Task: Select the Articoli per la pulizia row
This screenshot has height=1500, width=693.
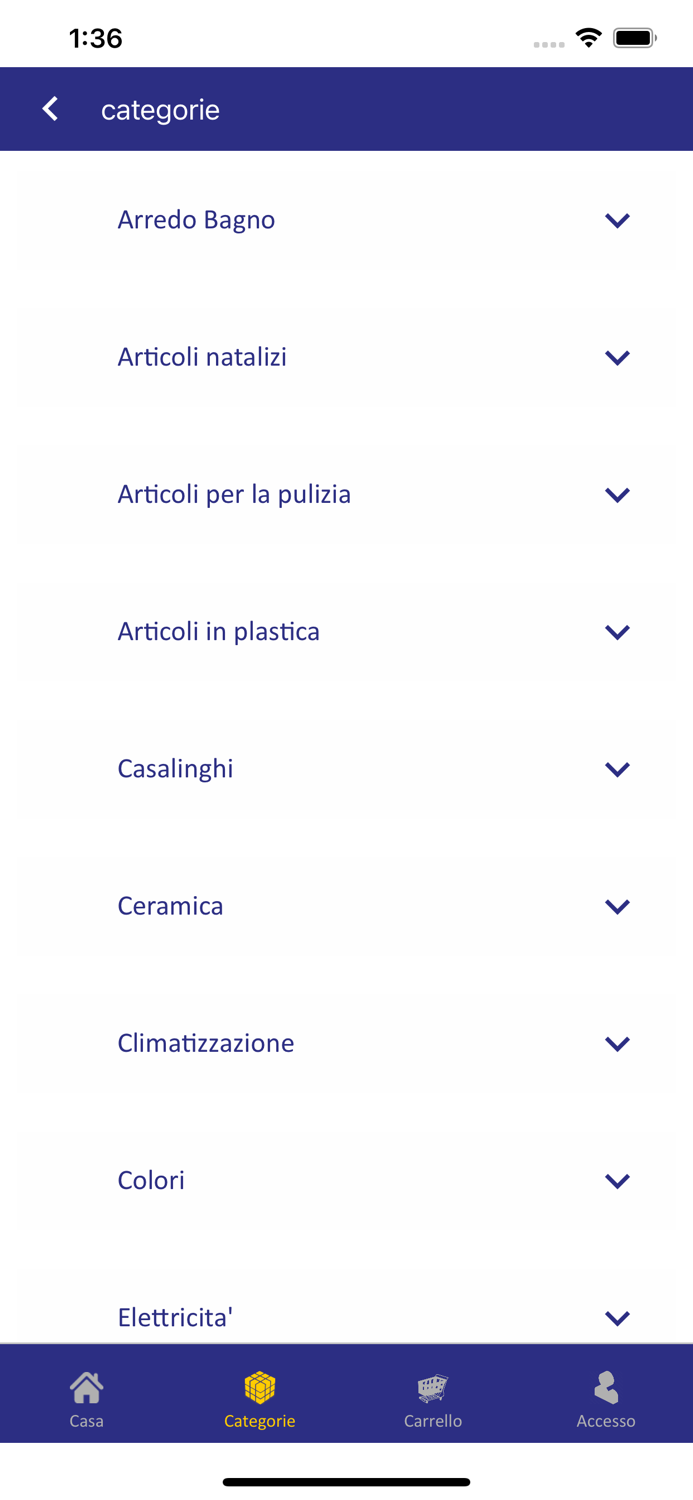Action: [x=346, y=494]
